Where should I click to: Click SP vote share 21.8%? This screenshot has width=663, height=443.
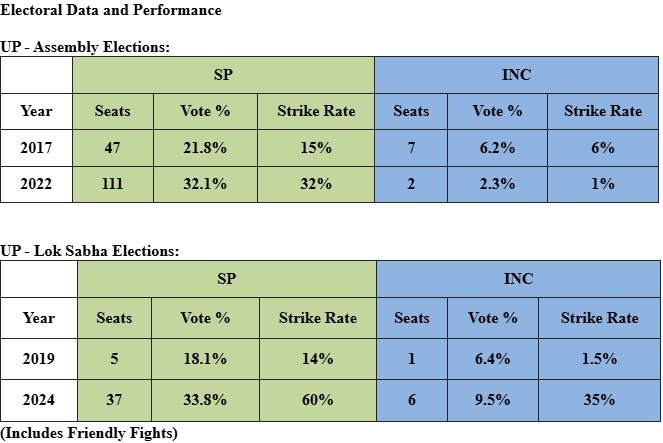tap(205, 148)
